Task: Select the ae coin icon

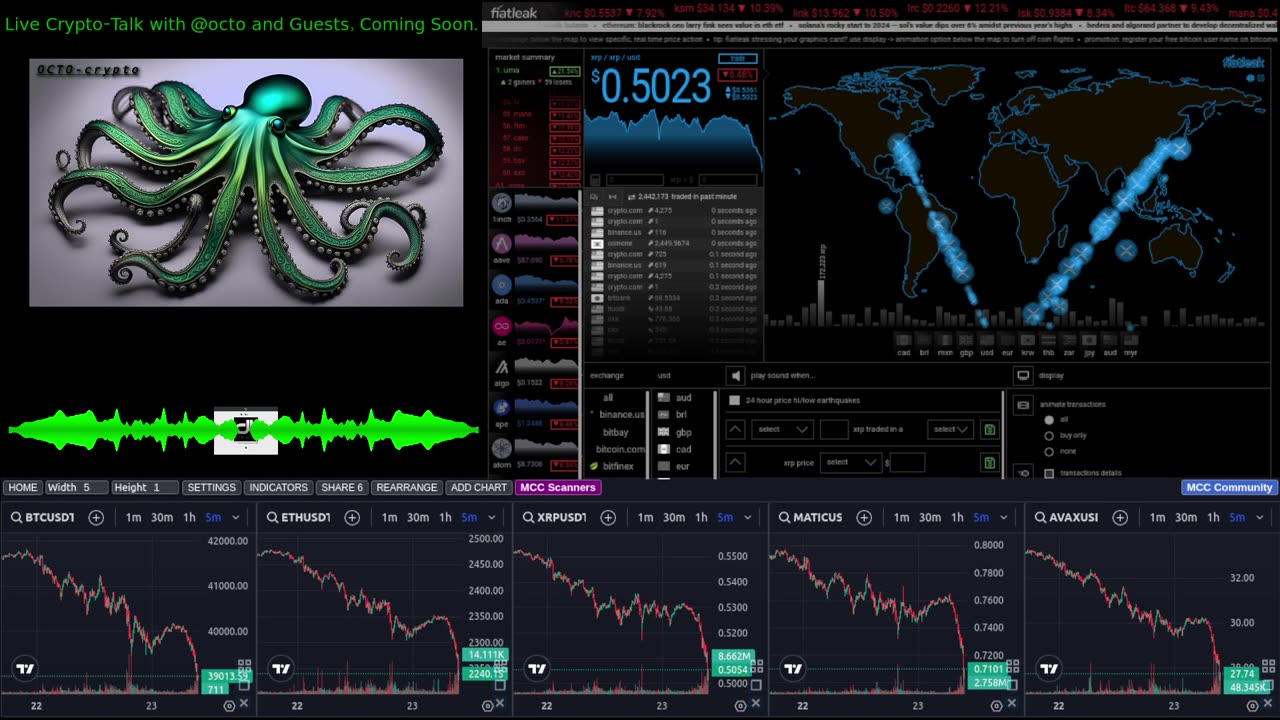Action: pos(502,326)
